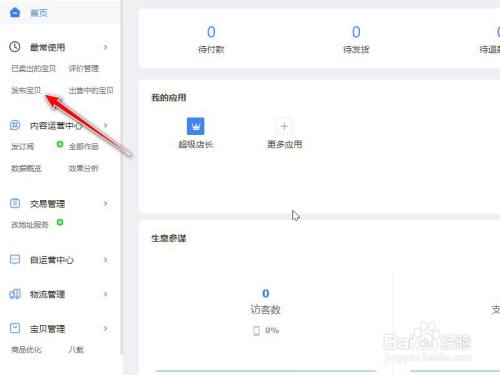Open 已卖出的宝贝 link
Image resolution: width=500 pixels, height=375 pixels.
(x=34, y=68)
